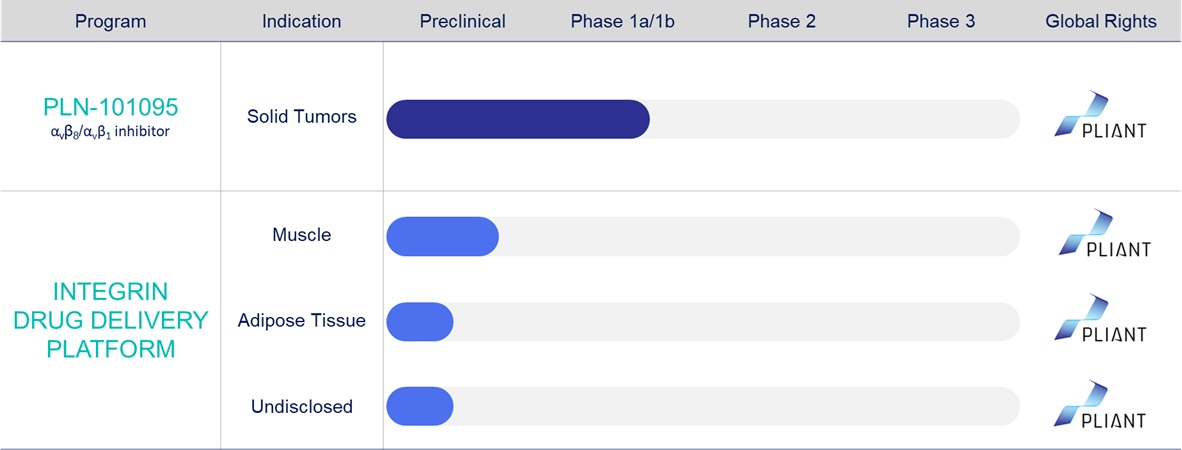The height and width of the screenshot is (450, 1182).
Task: Click the Solid Tumors indication label
Action: click(x=302, y=117)
